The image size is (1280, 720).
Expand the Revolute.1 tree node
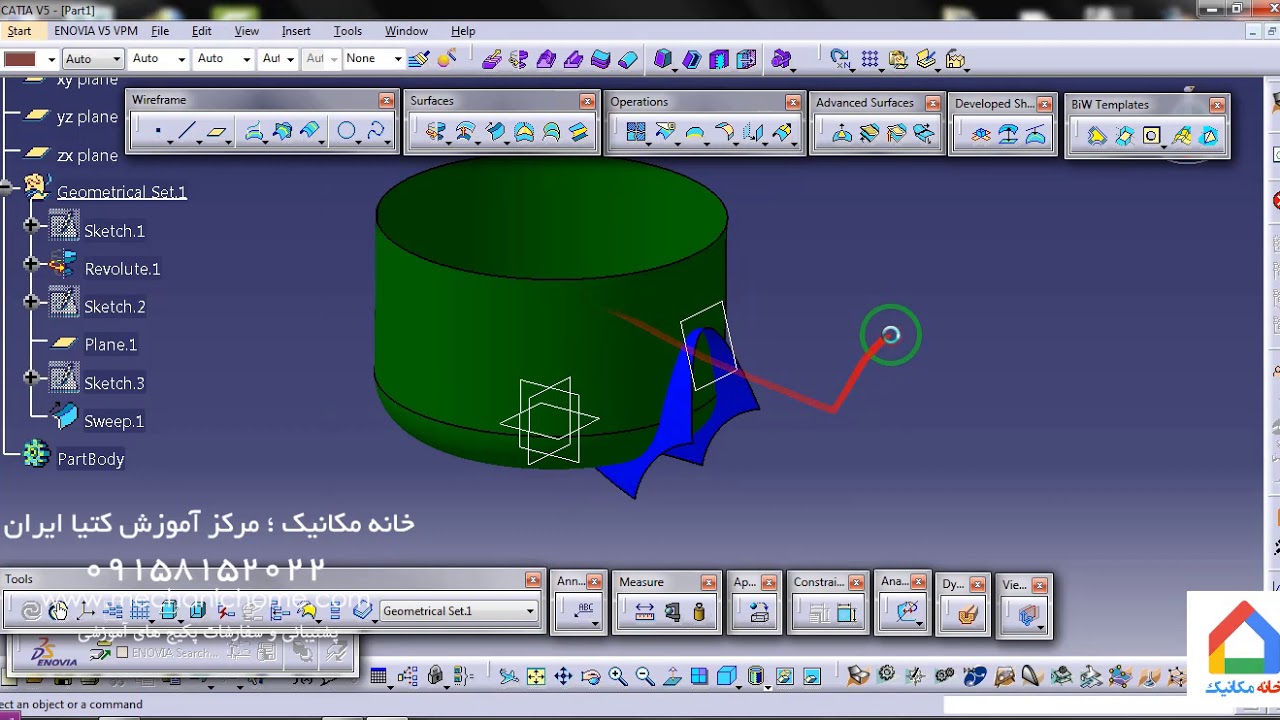[31, 263]
